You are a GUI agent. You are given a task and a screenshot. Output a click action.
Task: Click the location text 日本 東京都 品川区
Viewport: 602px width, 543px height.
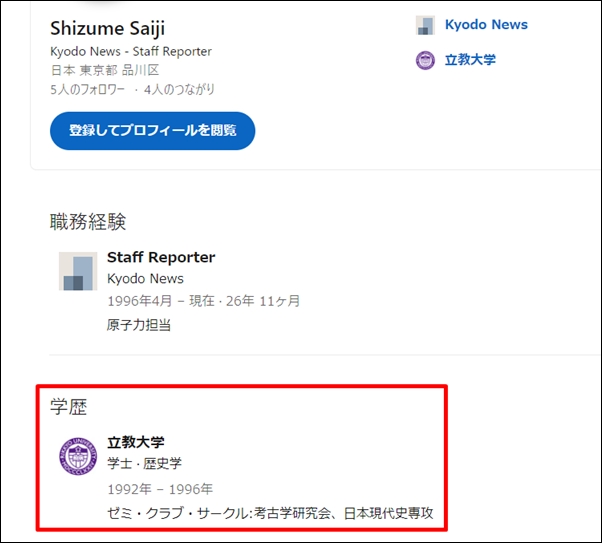click(x=105, y=70)
